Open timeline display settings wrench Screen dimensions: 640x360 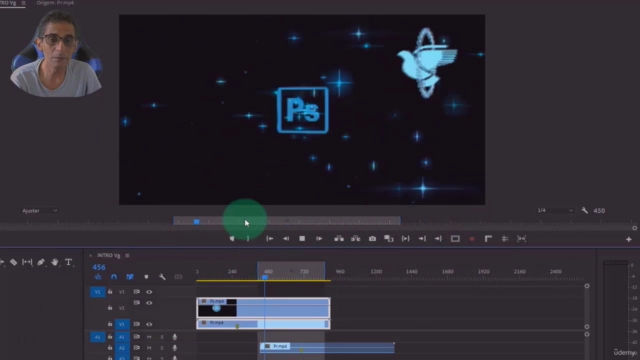tap(162, 277)
